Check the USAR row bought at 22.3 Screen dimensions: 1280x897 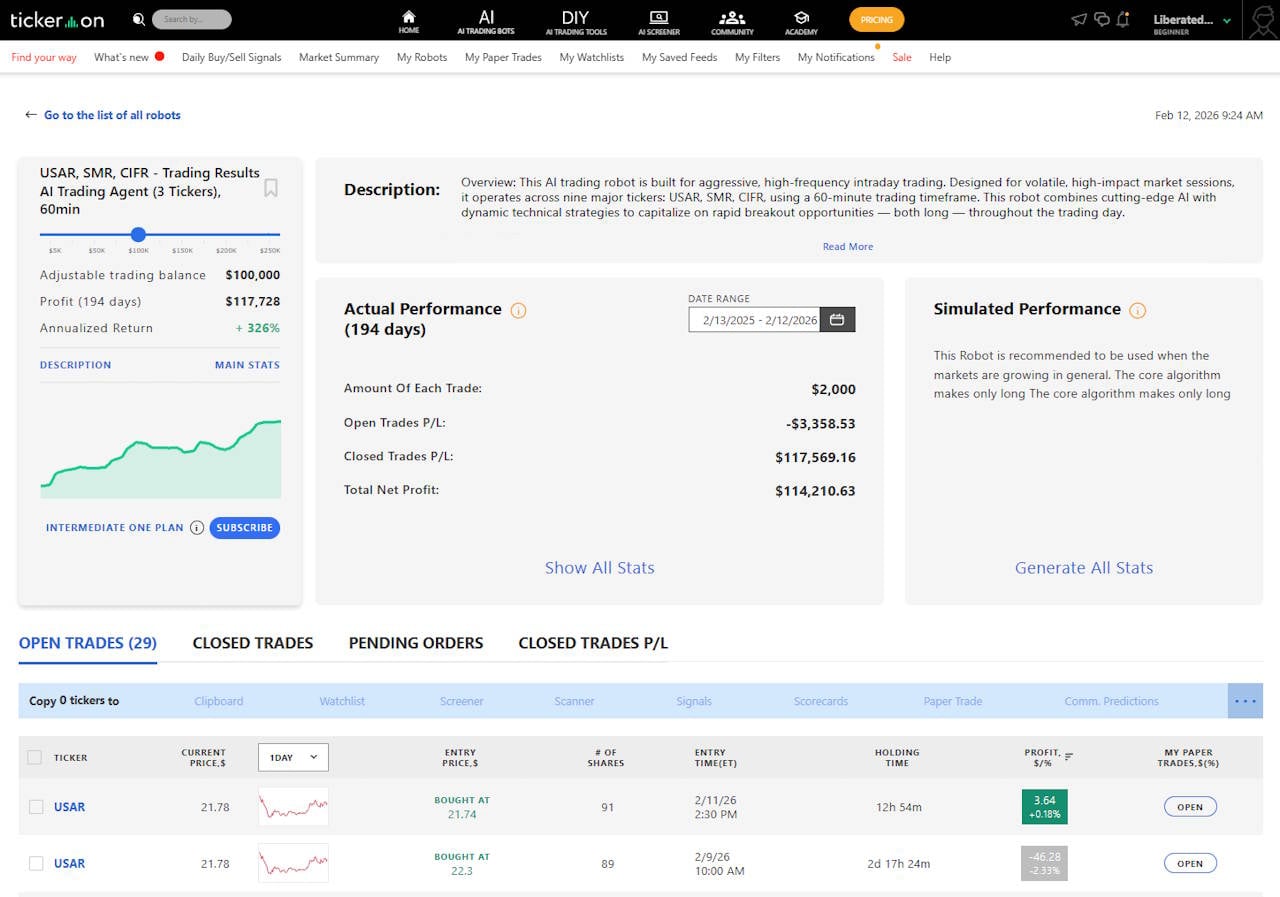tap(36, 863)
